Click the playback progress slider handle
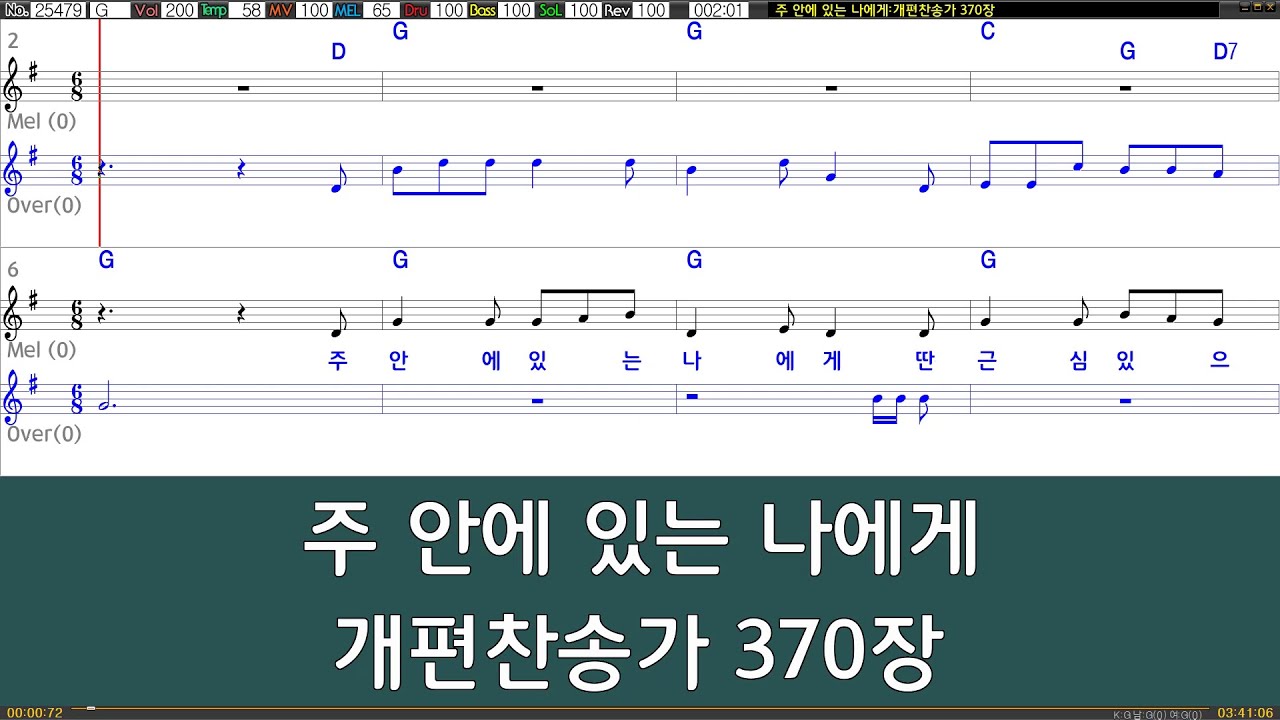The image size is (1280, 720). pyautogui.click(x=91, y=708)
